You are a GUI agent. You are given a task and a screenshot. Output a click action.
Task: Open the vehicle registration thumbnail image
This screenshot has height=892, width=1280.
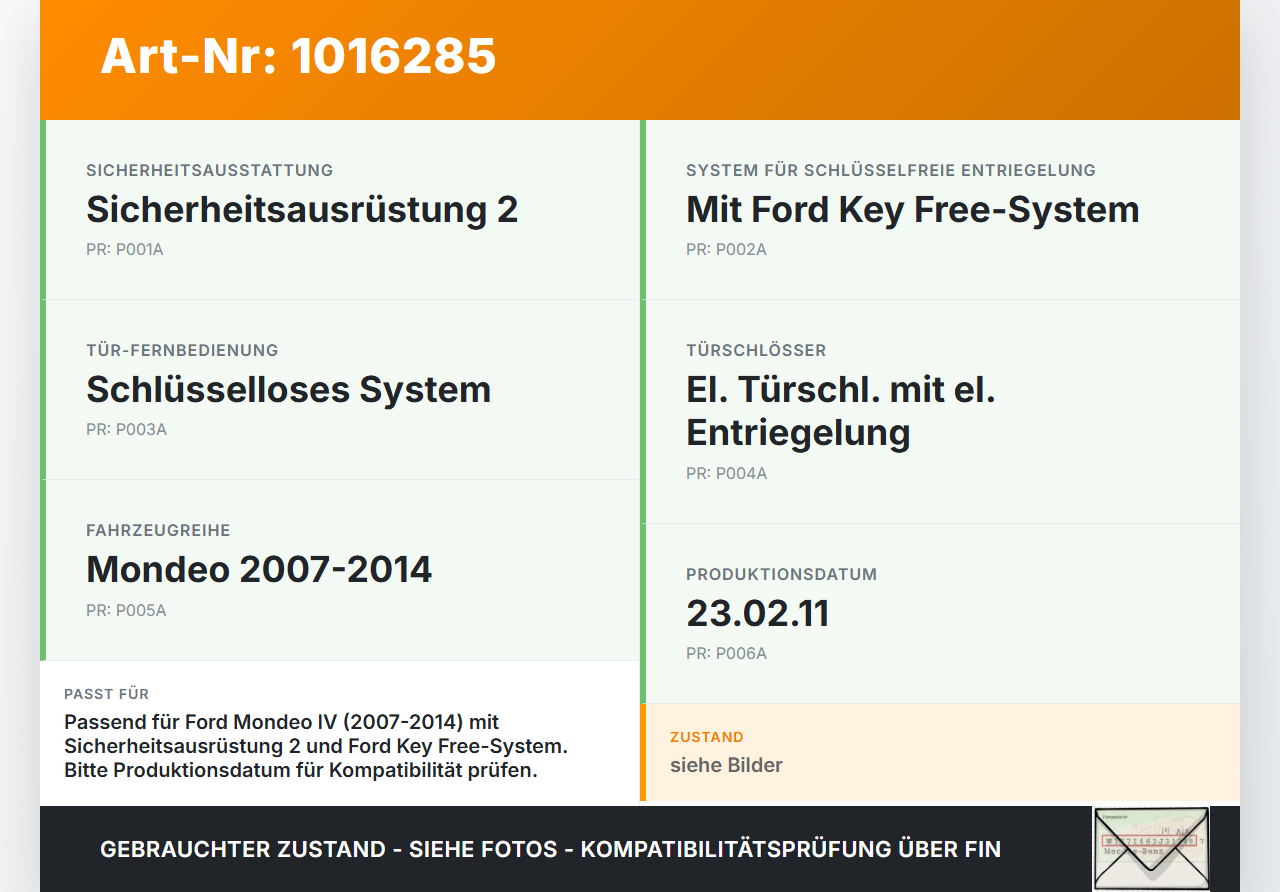(x=1151, y=849)
